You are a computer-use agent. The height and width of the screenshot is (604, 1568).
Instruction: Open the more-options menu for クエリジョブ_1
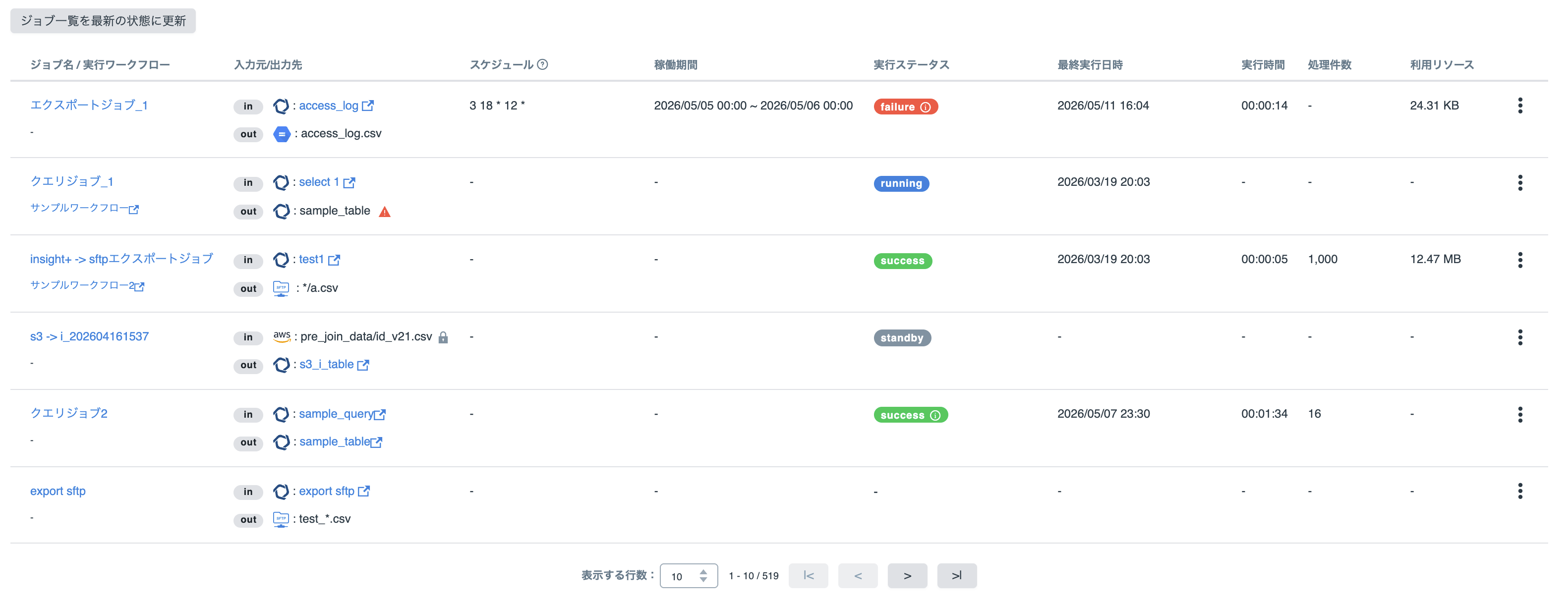(x=1520, y=183)
